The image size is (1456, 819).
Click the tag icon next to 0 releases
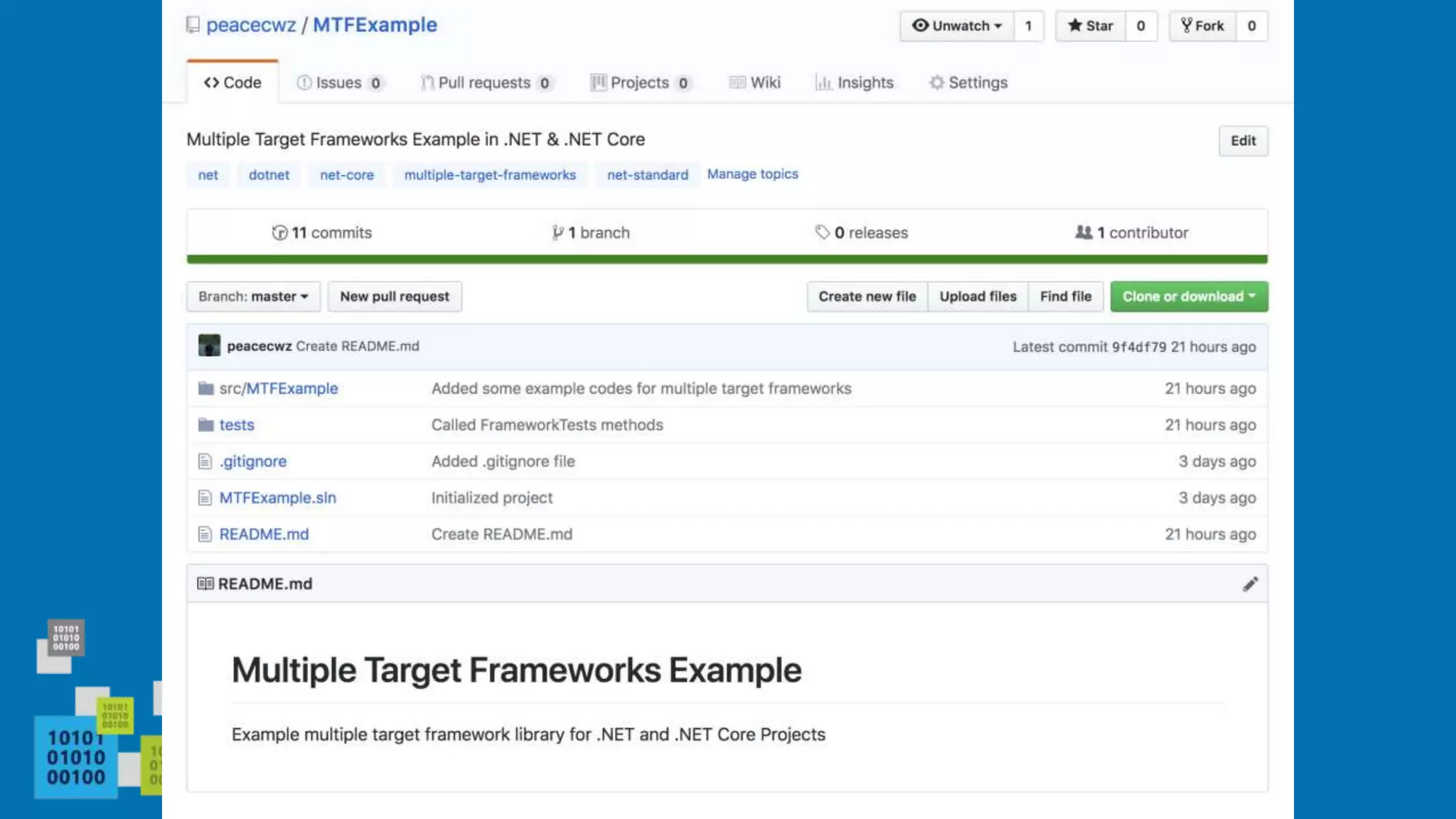[x=823, y=232]
